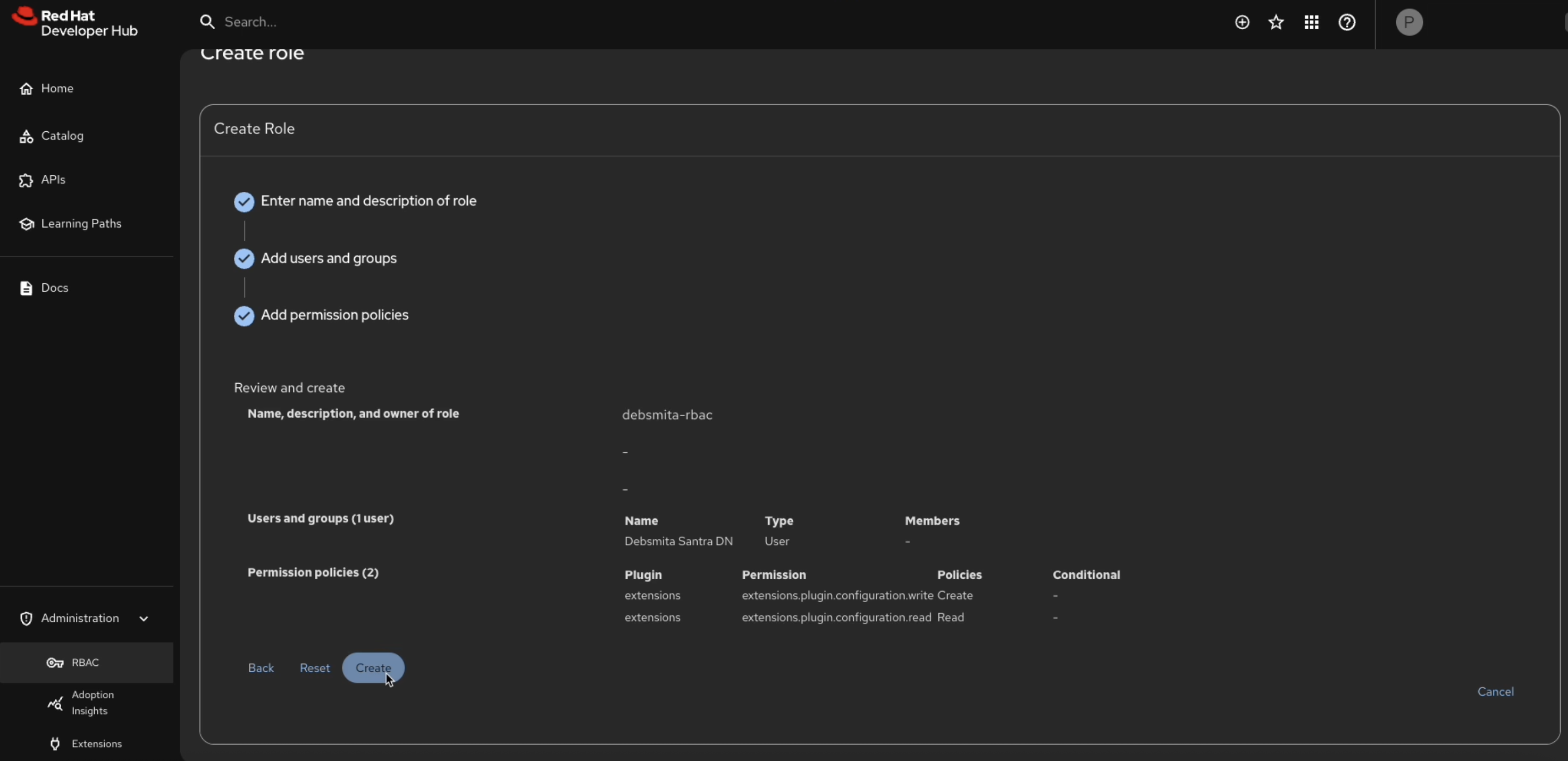This screenshot has height=761, width=1568.
Task: Click the completed checkmark for Add users and groups
Action: [x=244, y=258]
